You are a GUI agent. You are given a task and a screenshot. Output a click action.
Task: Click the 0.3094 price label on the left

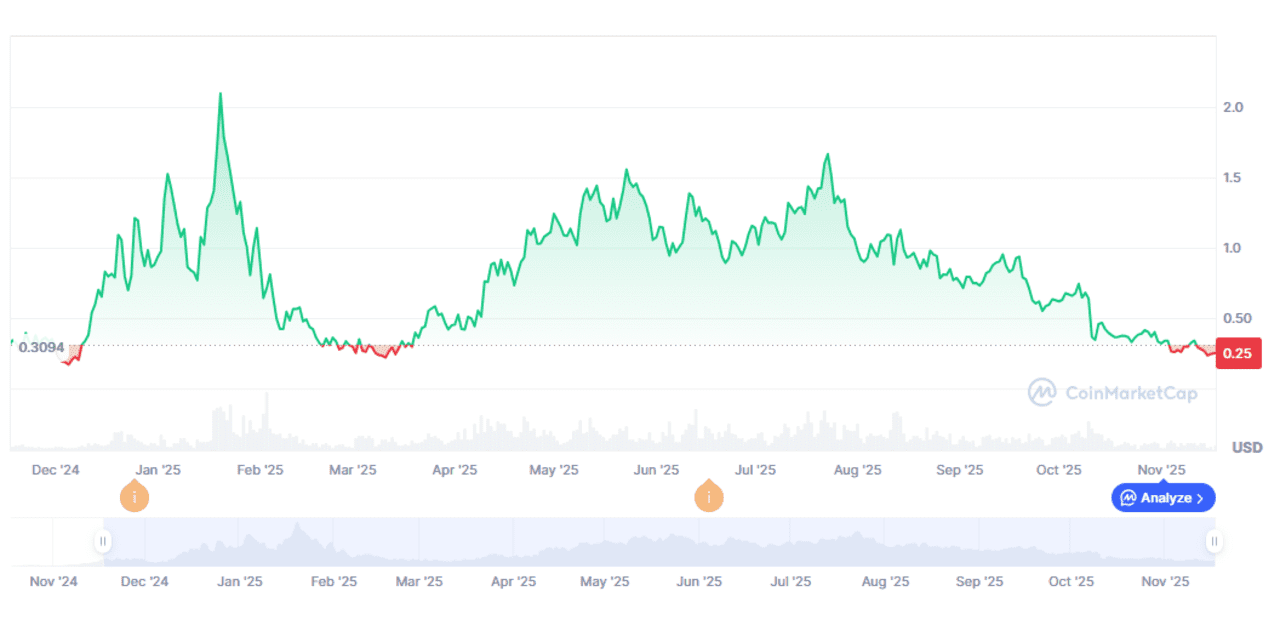tap(43, 346)
